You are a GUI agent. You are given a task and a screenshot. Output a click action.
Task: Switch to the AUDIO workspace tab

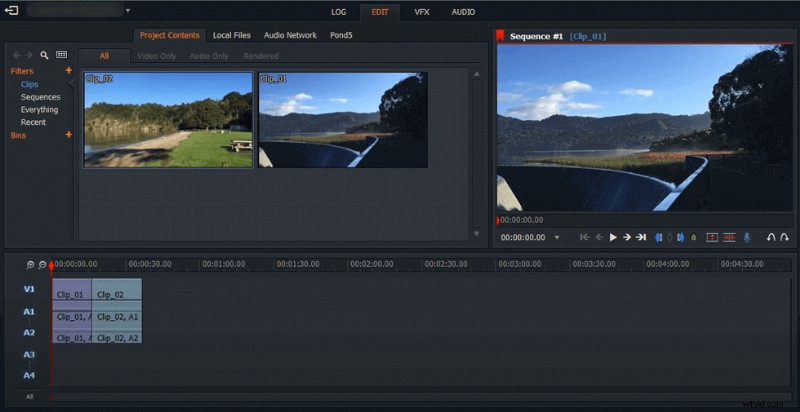coord(463,12)
